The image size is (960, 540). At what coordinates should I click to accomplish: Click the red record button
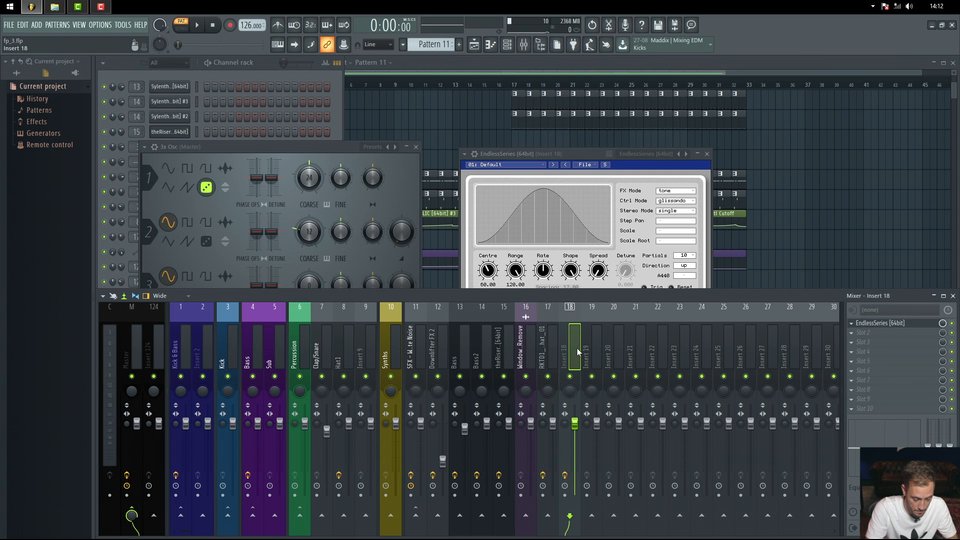pos(230,25)
